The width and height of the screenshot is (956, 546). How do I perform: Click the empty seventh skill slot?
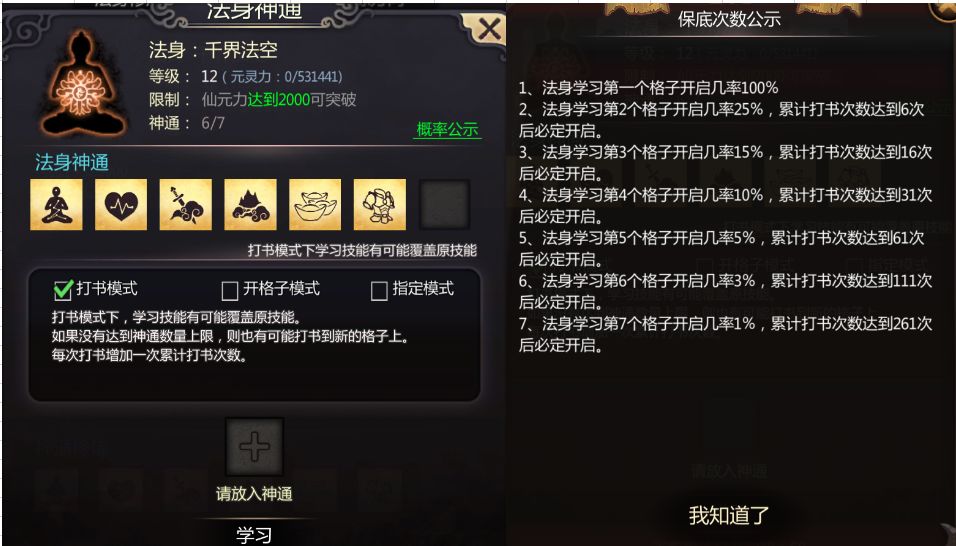point(444,204)
